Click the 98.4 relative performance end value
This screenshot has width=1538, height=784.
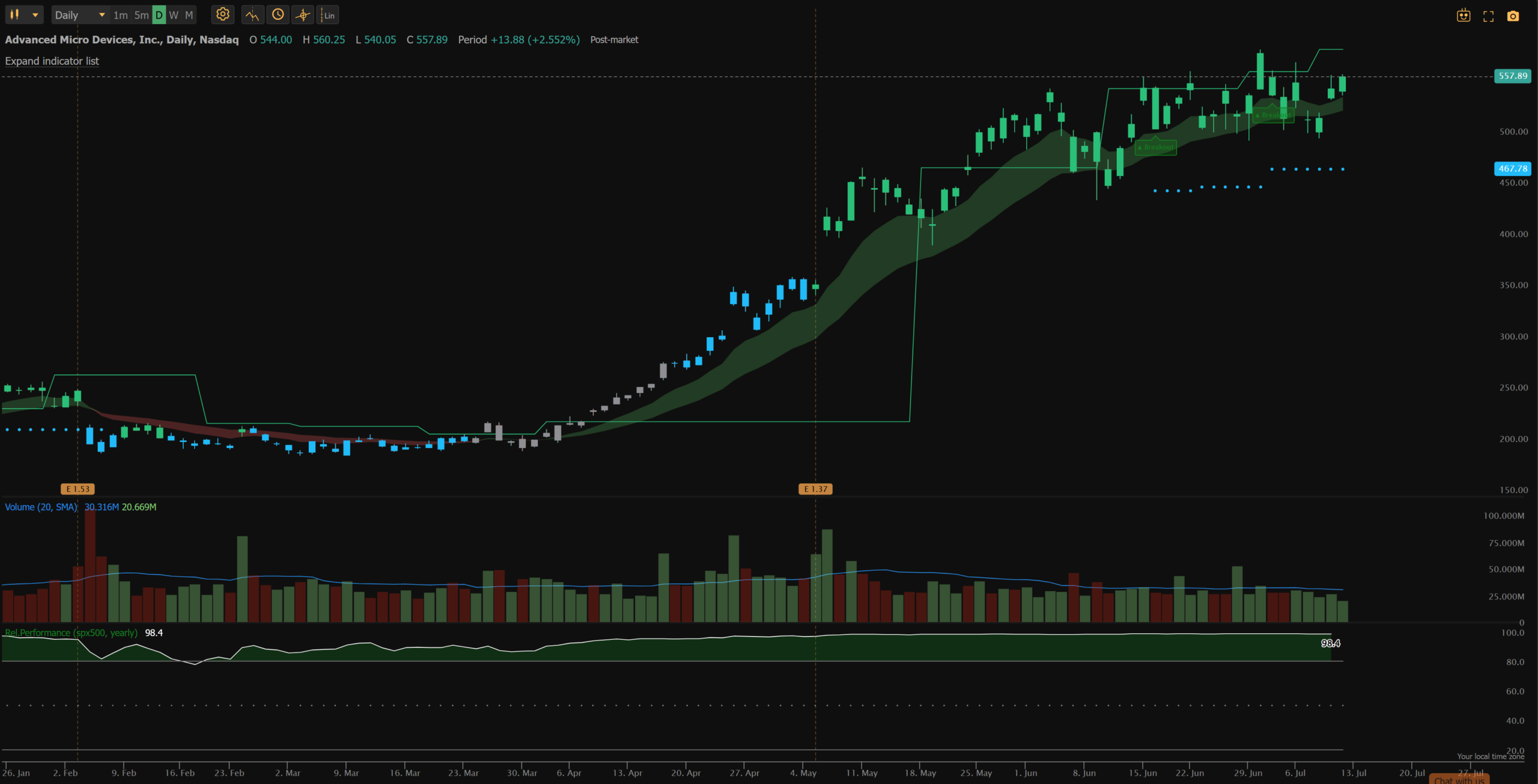(x=1330, y=643)
